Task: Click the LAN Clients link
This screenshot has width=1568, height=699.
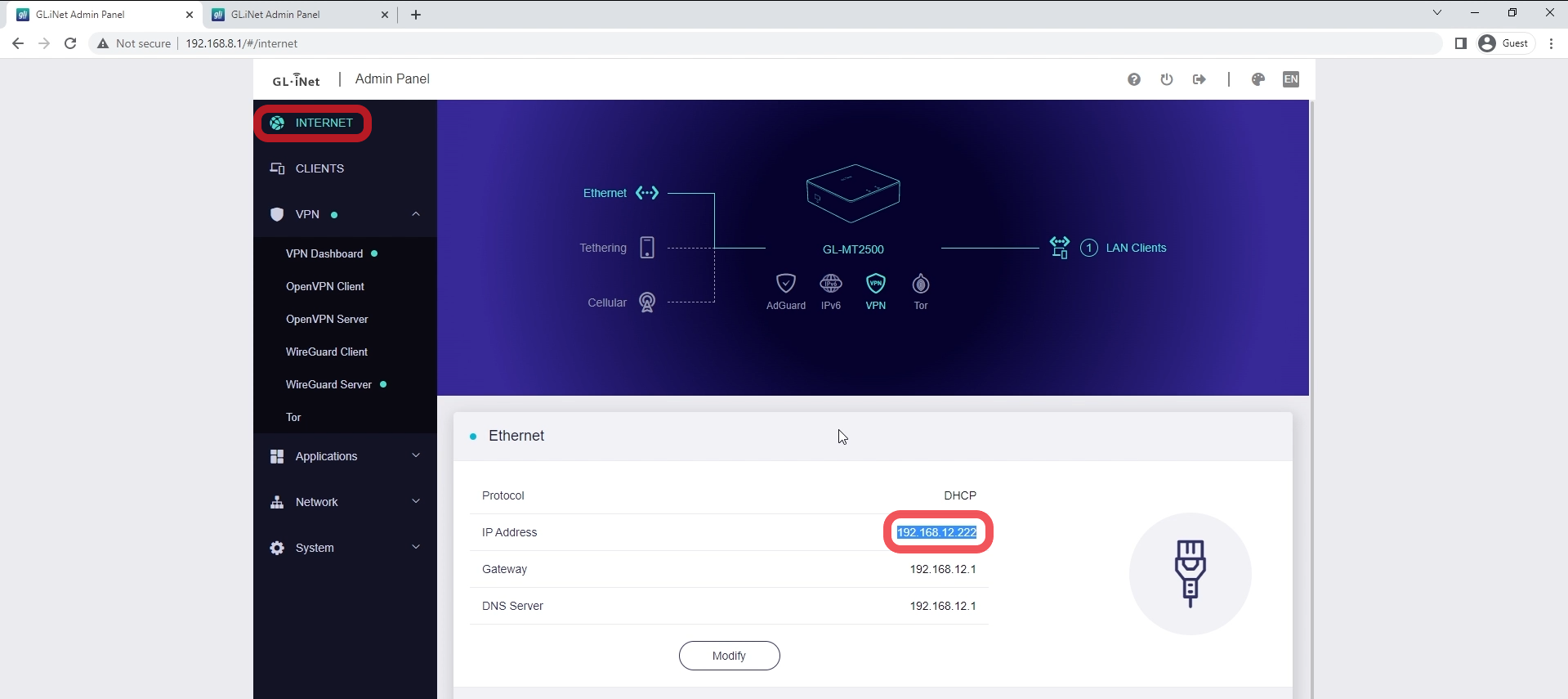Action: click(x=1136, y=248)
